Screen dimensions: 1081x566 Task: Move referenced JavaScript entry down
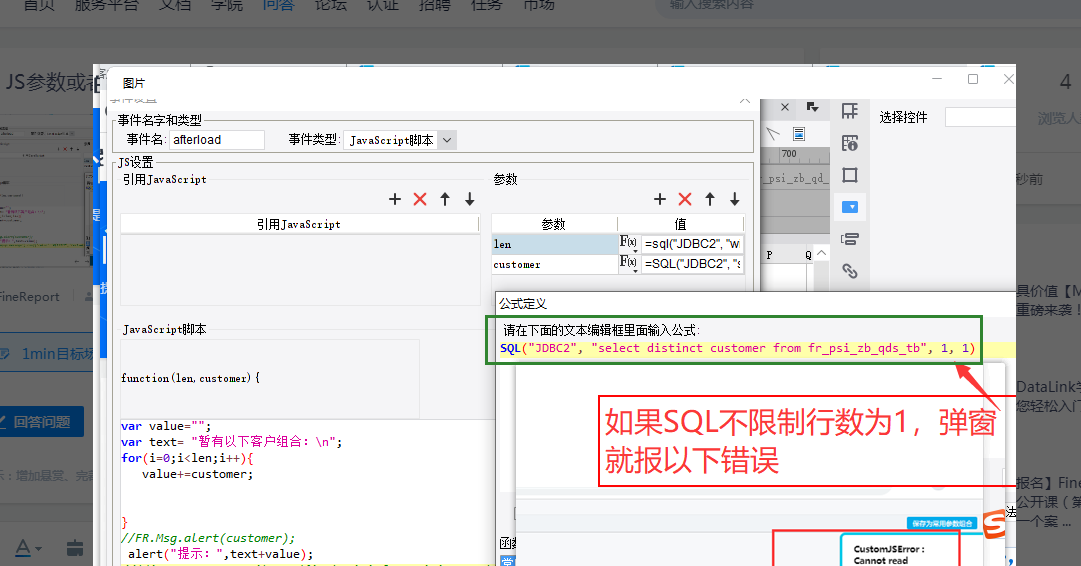469,199
